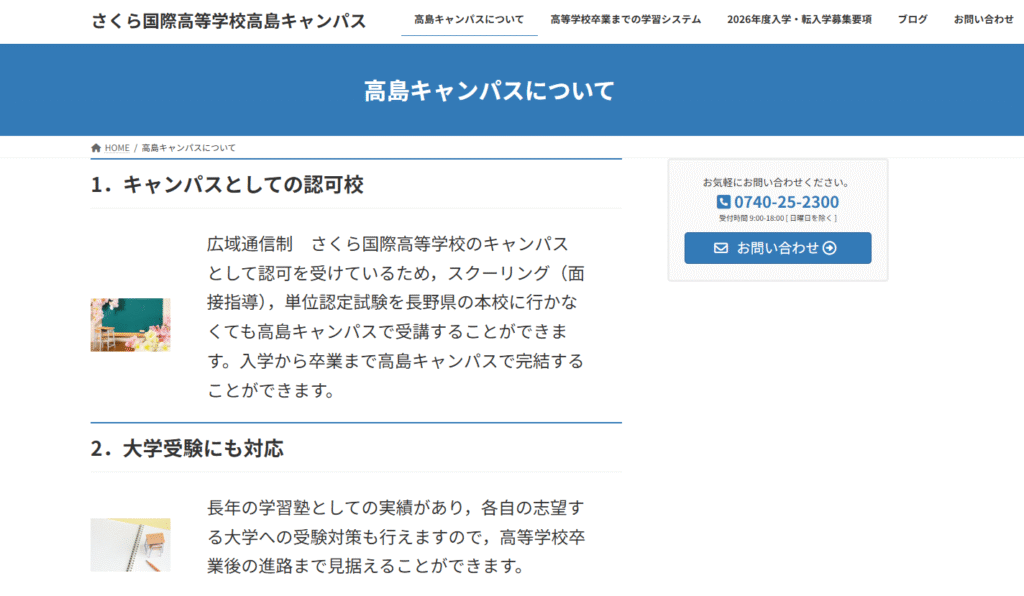Click the home icon in the breadcrumb
The image size is (1024, 596).
(x=96, y=148)
